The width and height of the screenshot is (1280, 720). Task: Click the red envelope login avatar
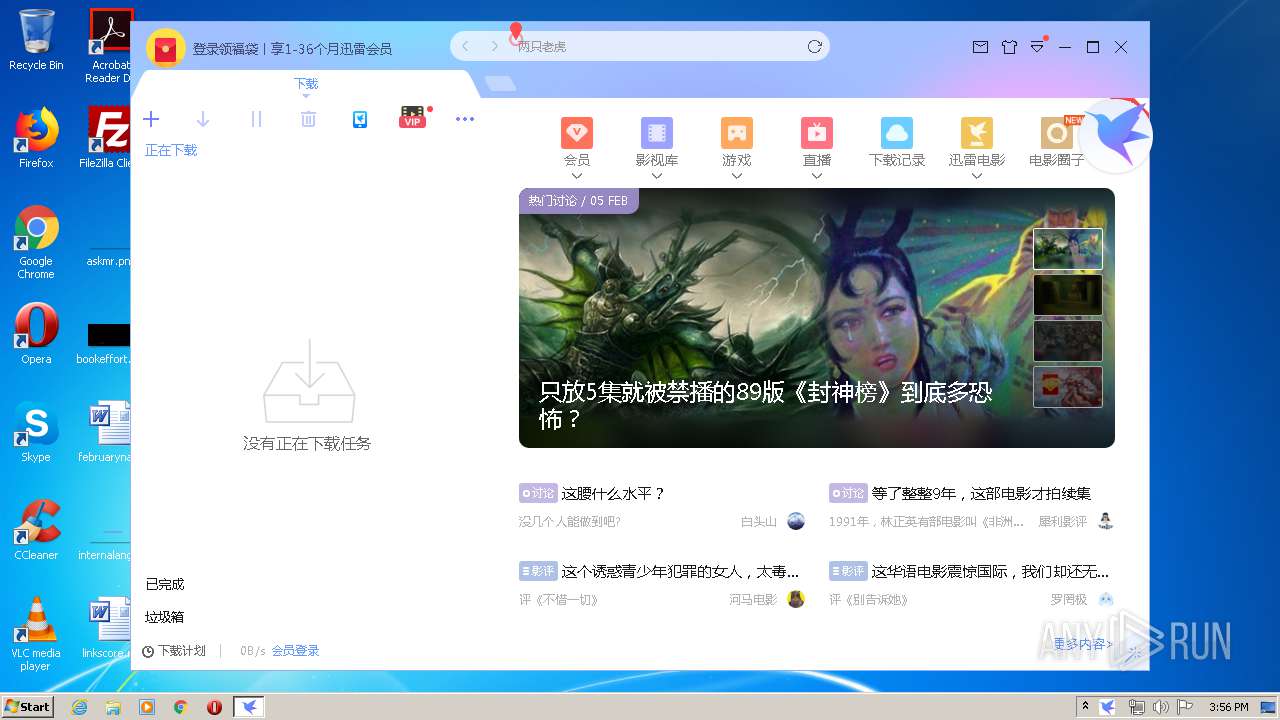point(166,48)
